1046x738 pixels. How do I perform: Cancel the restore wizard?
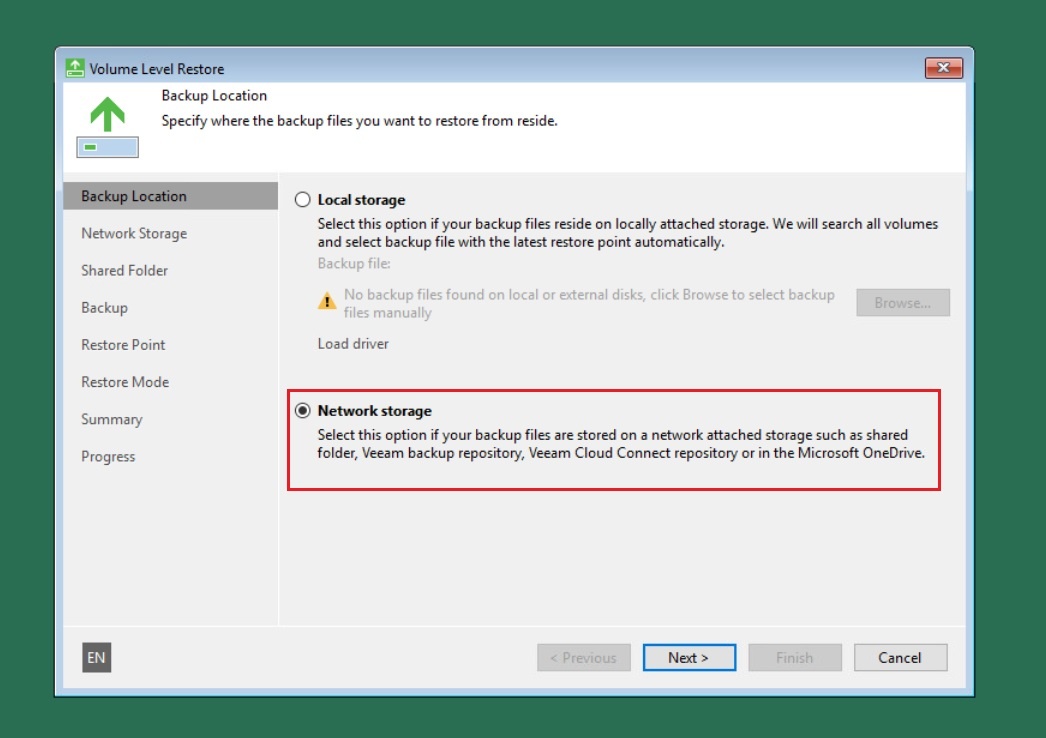tap(899, 658)
